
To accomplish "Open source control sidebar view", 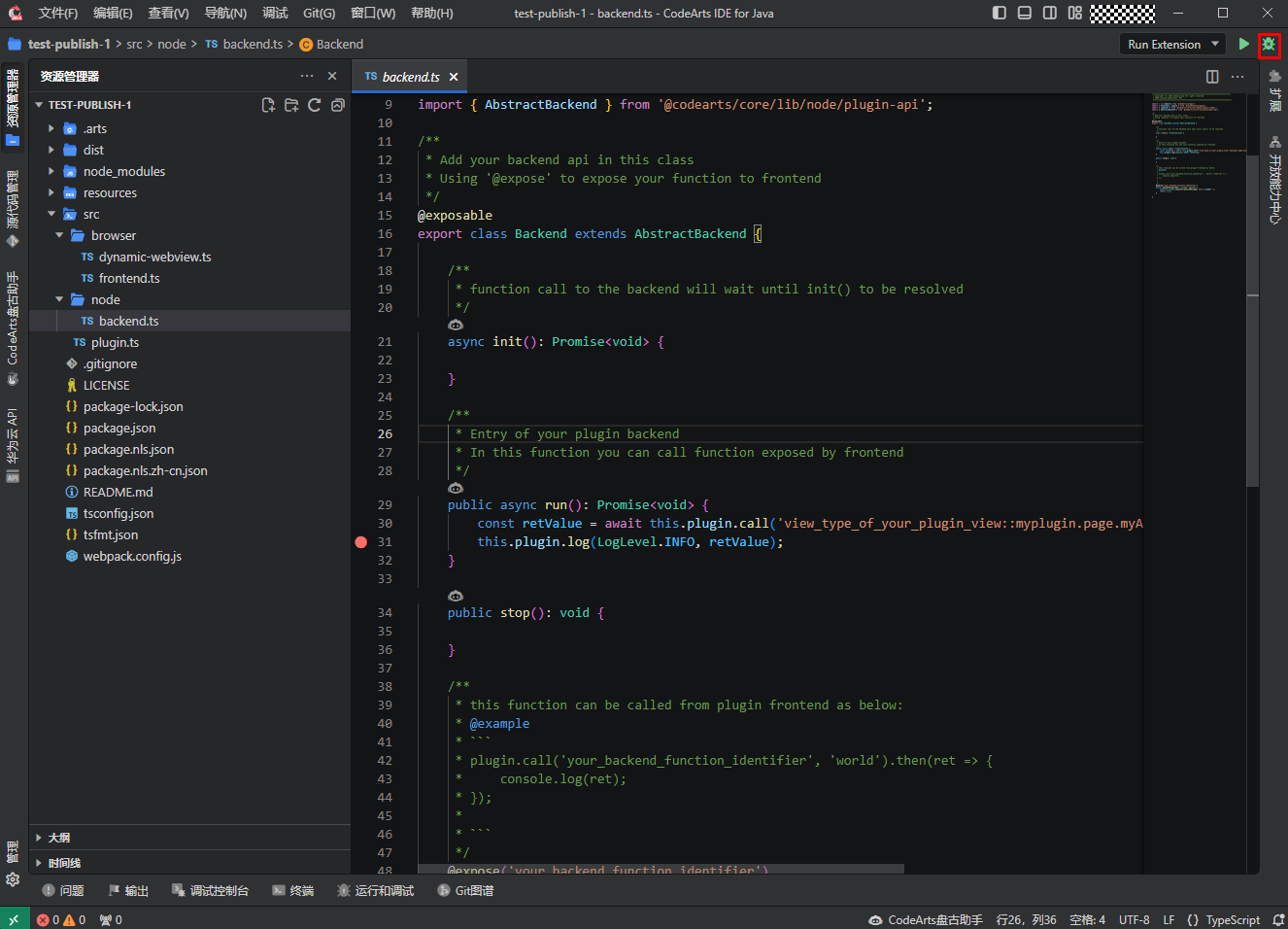I will pyautogui.click(x=13, y=208).
